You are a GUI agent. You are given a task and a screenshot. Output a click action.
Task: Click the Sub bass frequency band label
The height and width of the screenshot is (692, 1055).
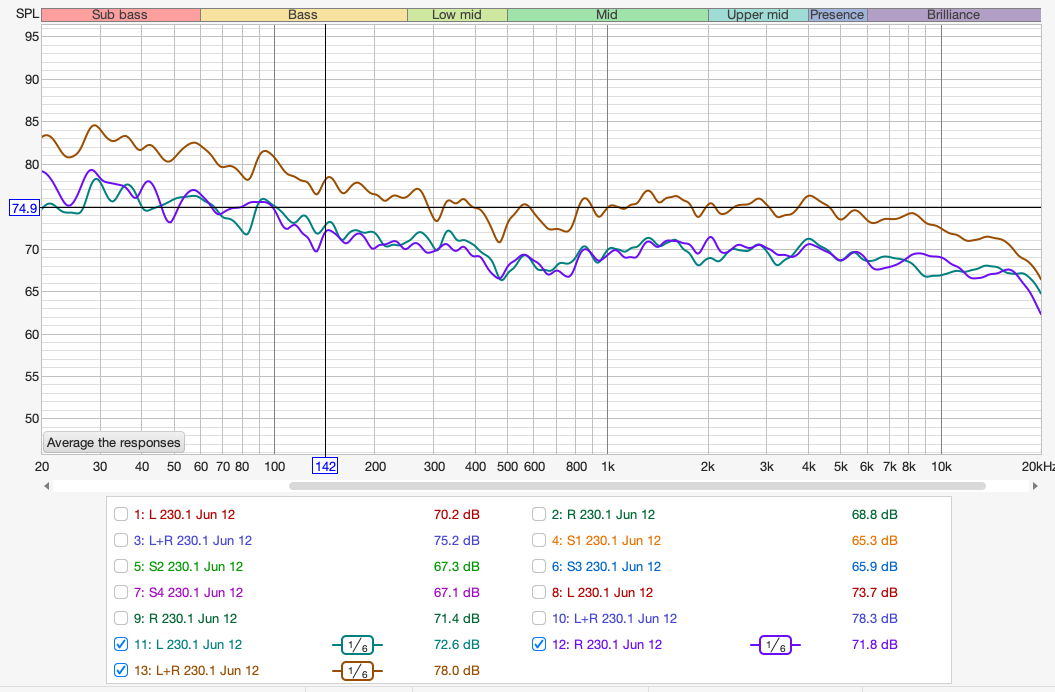[x=120, y=15]
